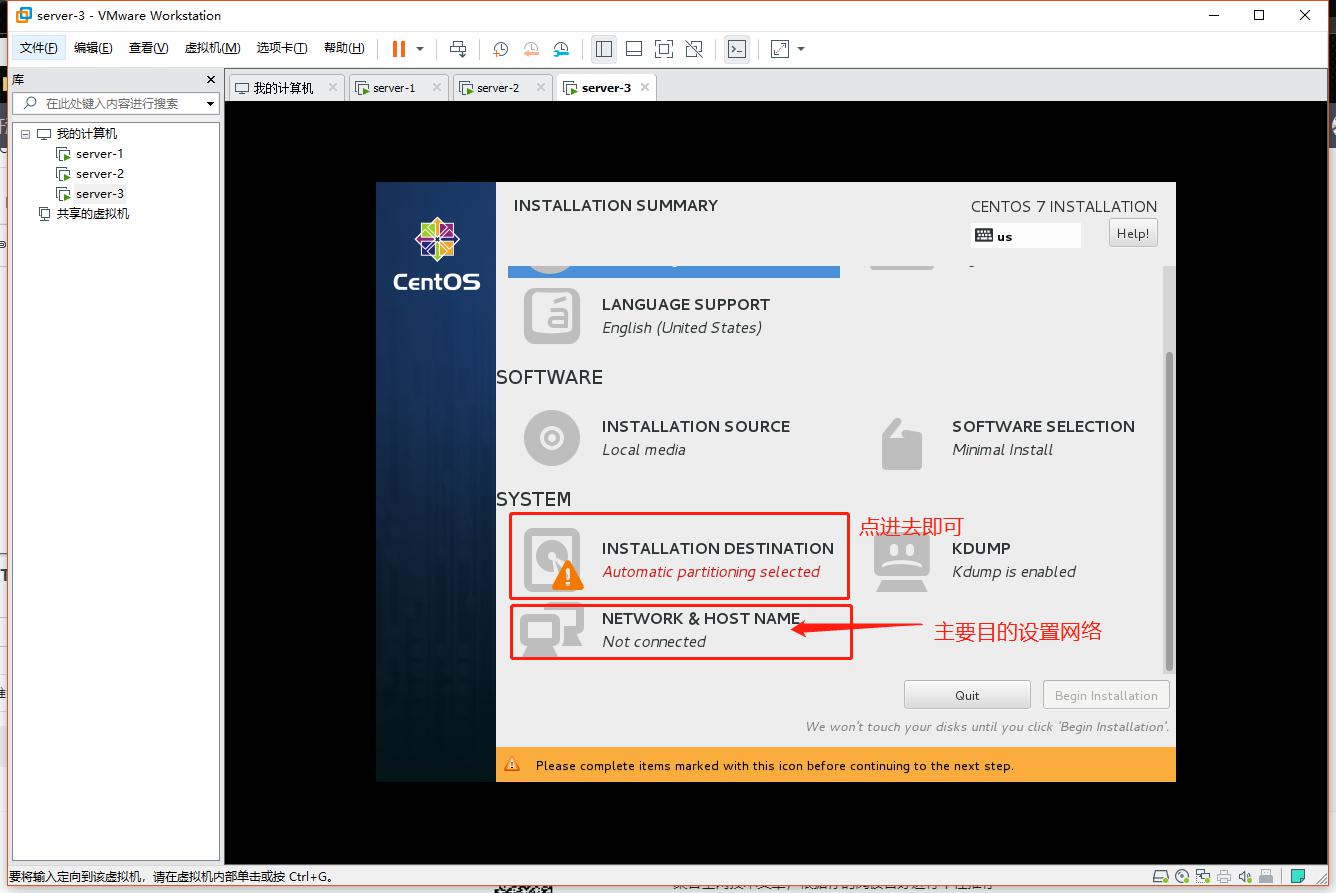
Task: Toggle the thumbnail bar visibility
Action: [x=634, y=48]
